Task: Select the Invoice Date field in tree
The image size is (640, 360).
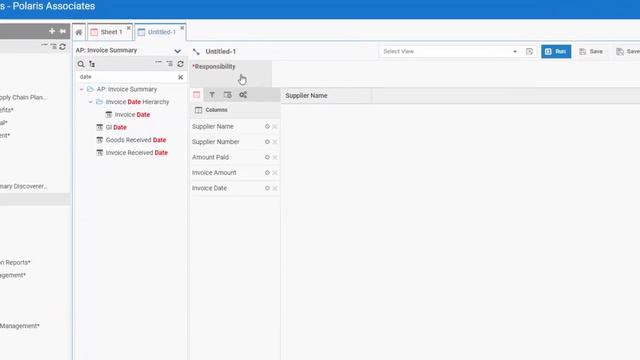Action: (x=132, y=114)
